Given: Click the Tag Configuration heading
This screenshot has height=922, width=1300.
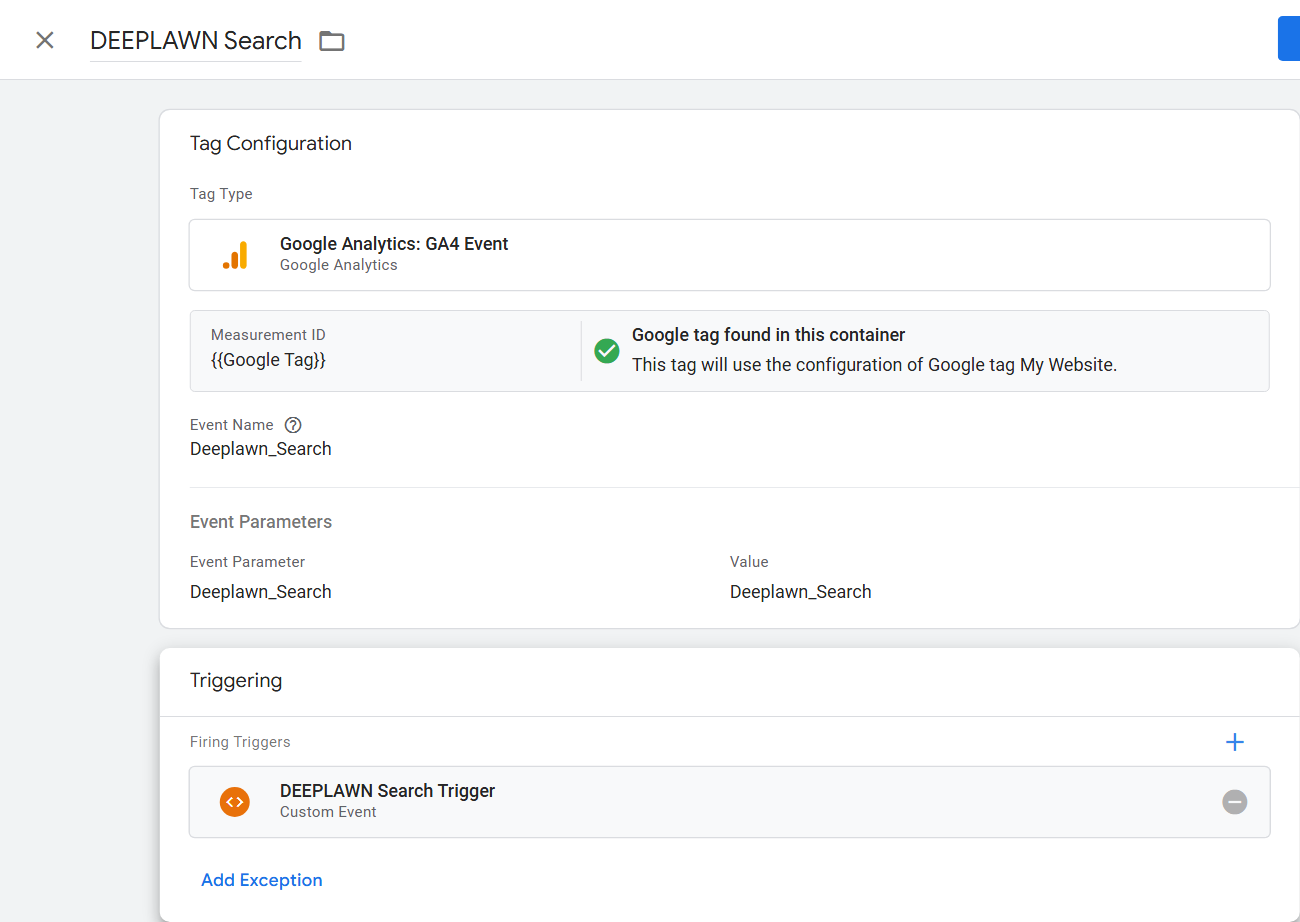Looking at the screenshot, I should 271,143.
